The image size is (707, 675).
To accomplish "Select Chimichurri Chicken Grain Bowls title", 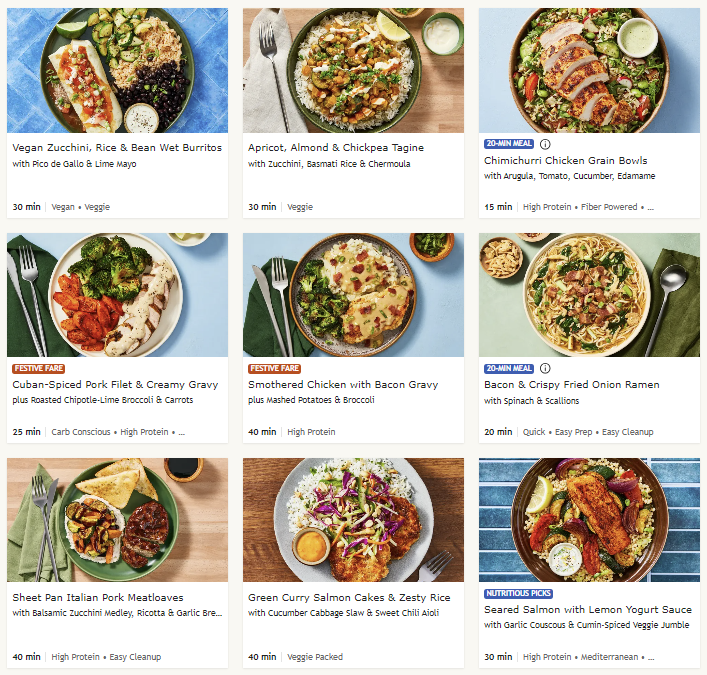I will (x=565, y=160).
